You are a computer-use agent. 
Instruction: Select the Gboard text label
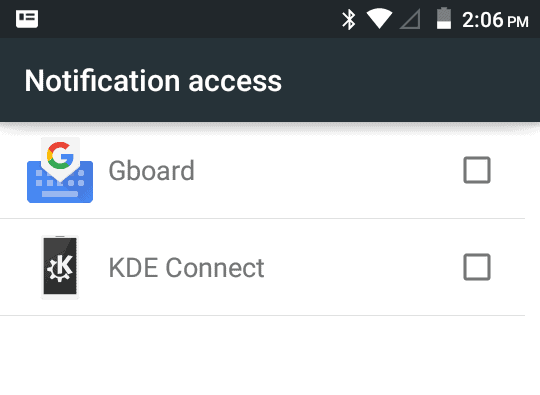[152, 170]
